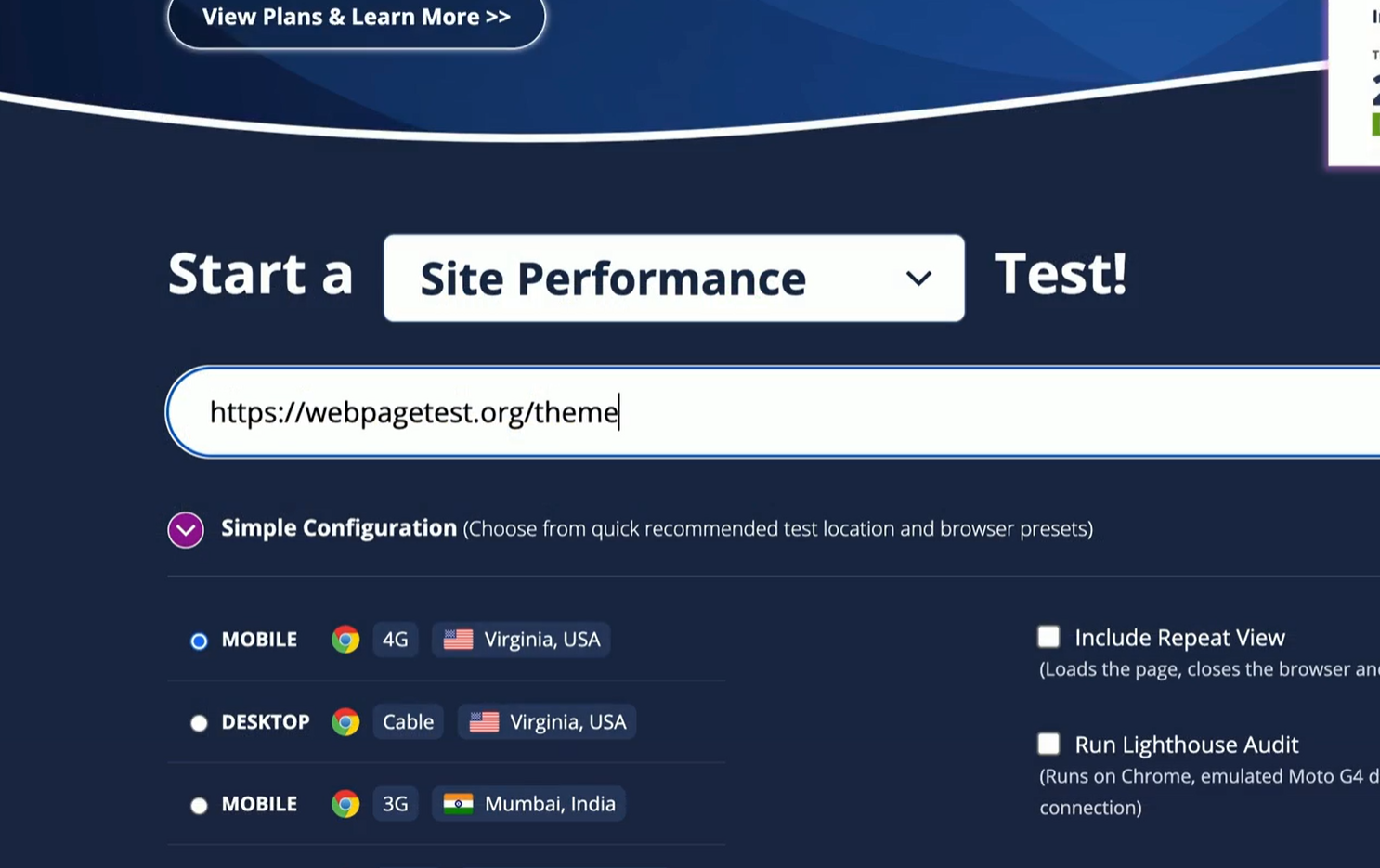Click the 3G connection badge
Screen dimensions: 1380x868
coord(396,804)
